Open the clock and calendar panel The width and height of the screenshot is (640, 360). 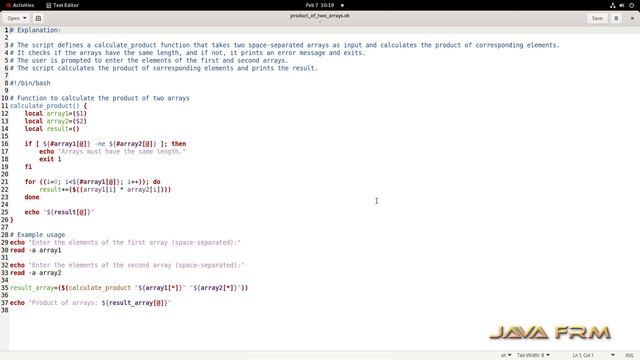coord(320,5)
